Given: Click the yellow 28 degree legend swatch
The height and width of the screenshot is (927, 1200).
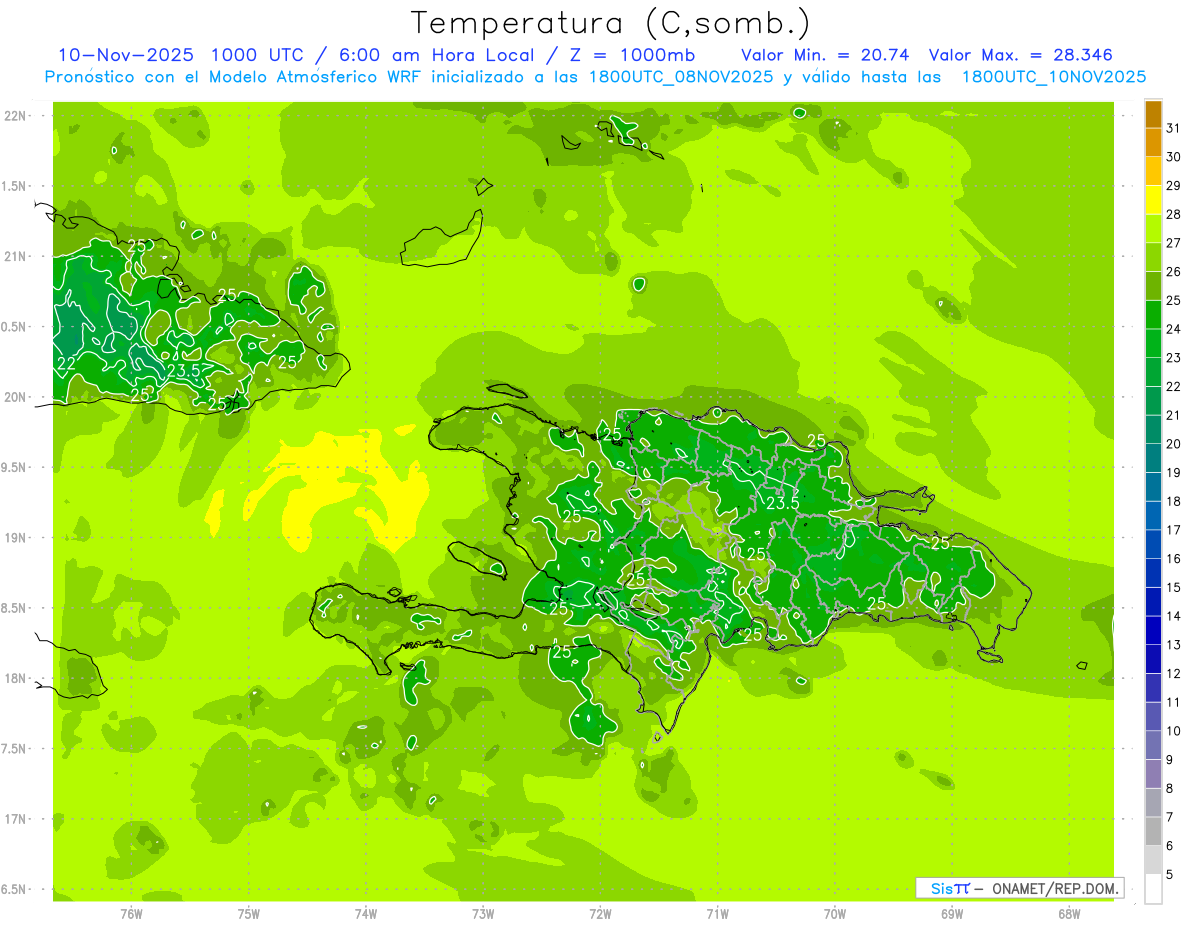Looking at the screenshot, I should pos(1153,200).
